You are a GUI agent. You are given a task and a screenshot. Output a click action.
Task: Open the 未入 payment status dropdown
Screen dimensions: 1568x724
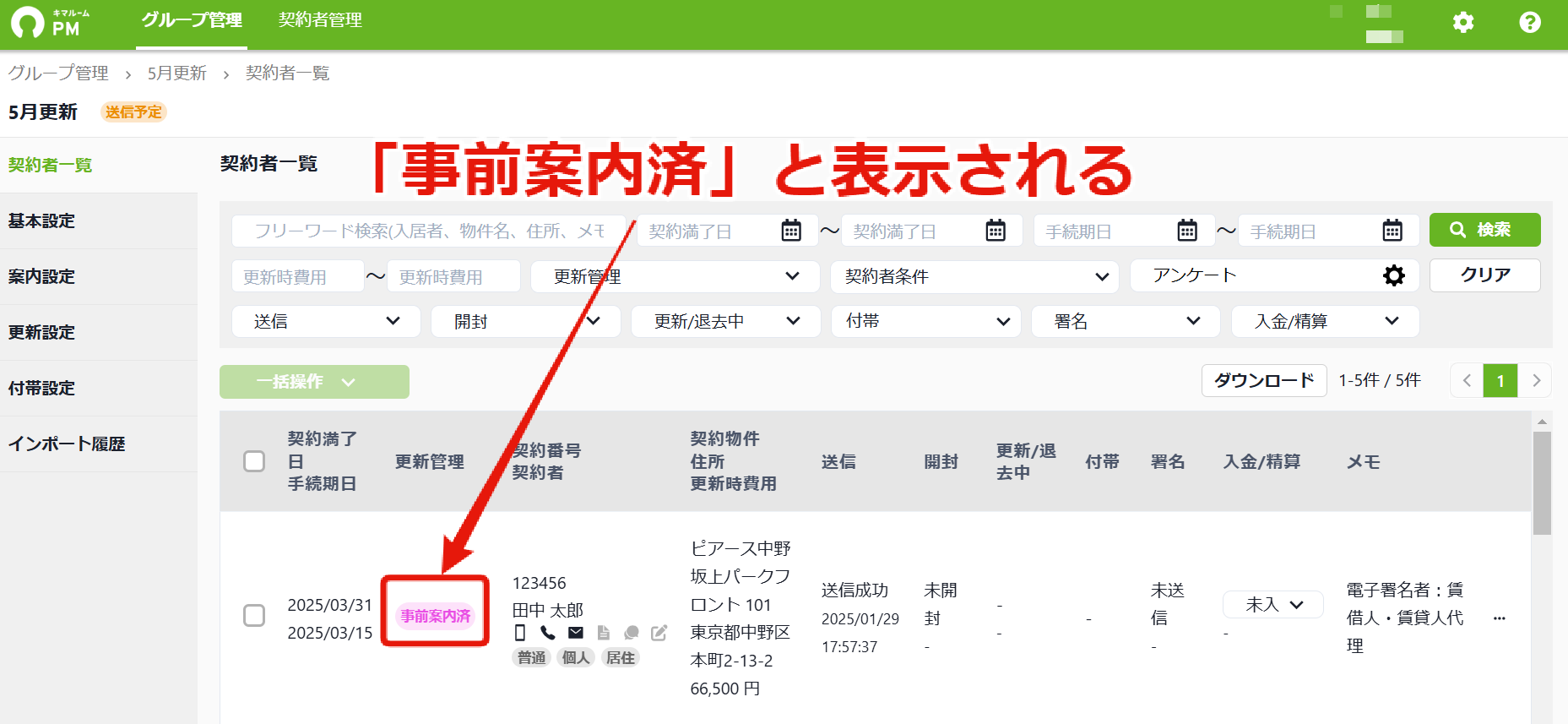coord(1273,604)
